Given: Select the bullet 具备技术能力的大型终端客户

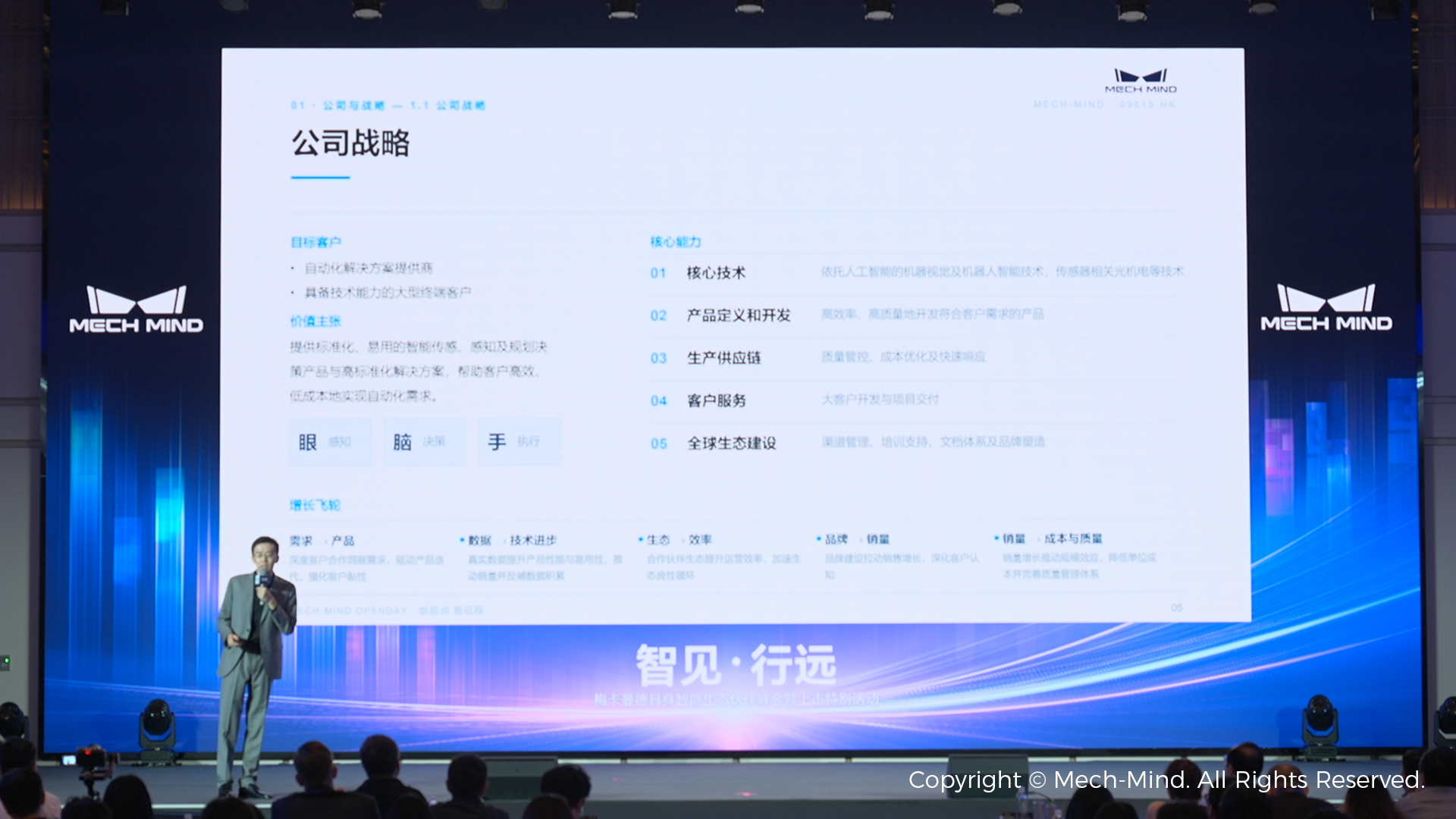Looking at the screenshot, I should click(388, 293).
